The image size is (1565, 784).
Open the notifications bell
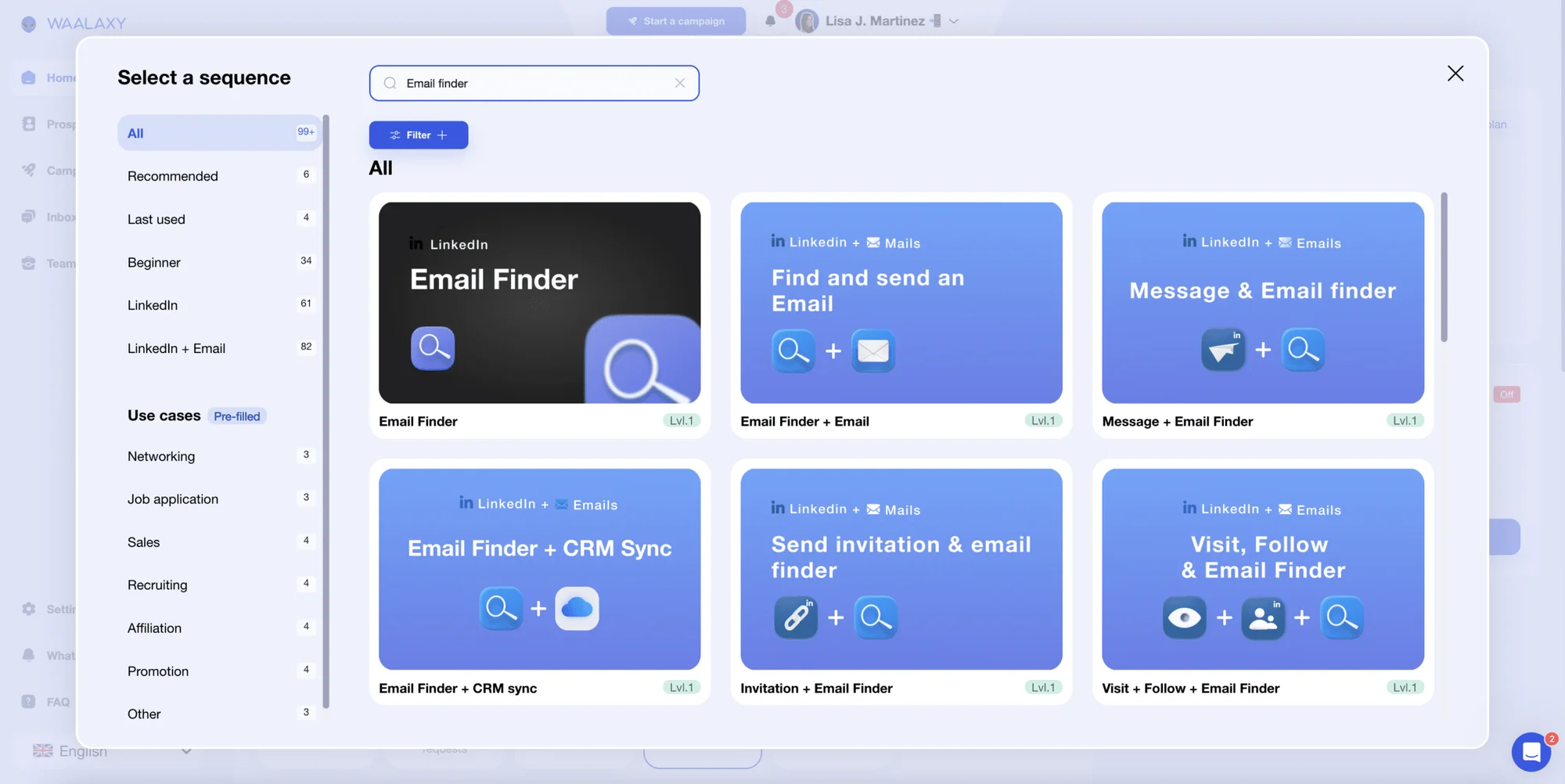point(770,21)
